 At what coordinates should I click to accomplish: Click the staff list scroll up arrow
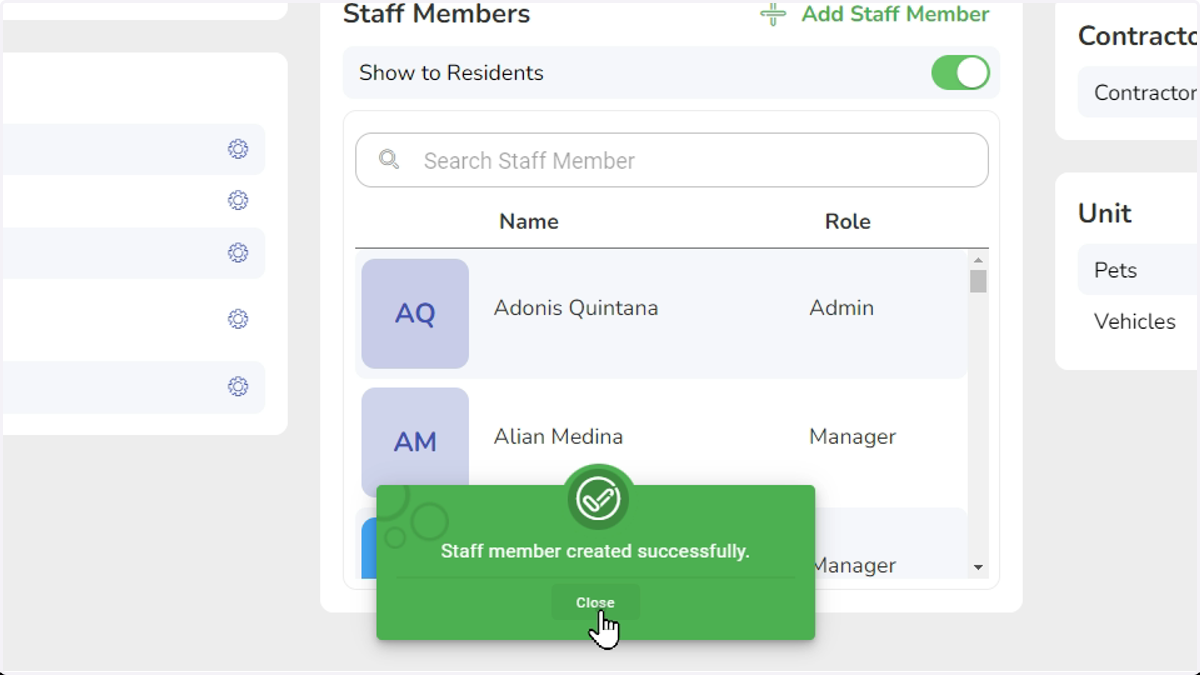coord(978,260)
